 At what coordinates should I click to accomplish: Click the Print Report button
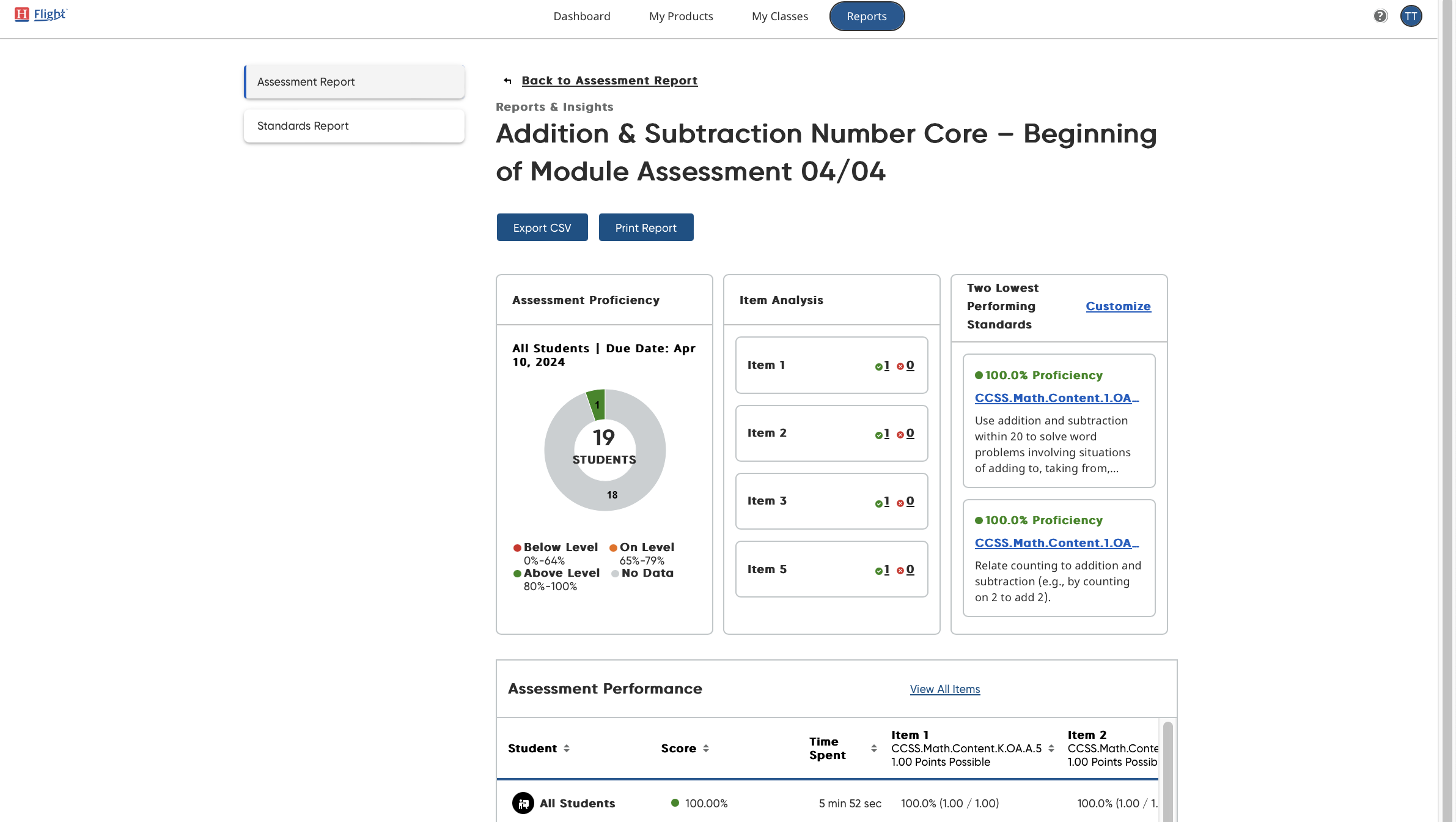(x=645, y=228)
